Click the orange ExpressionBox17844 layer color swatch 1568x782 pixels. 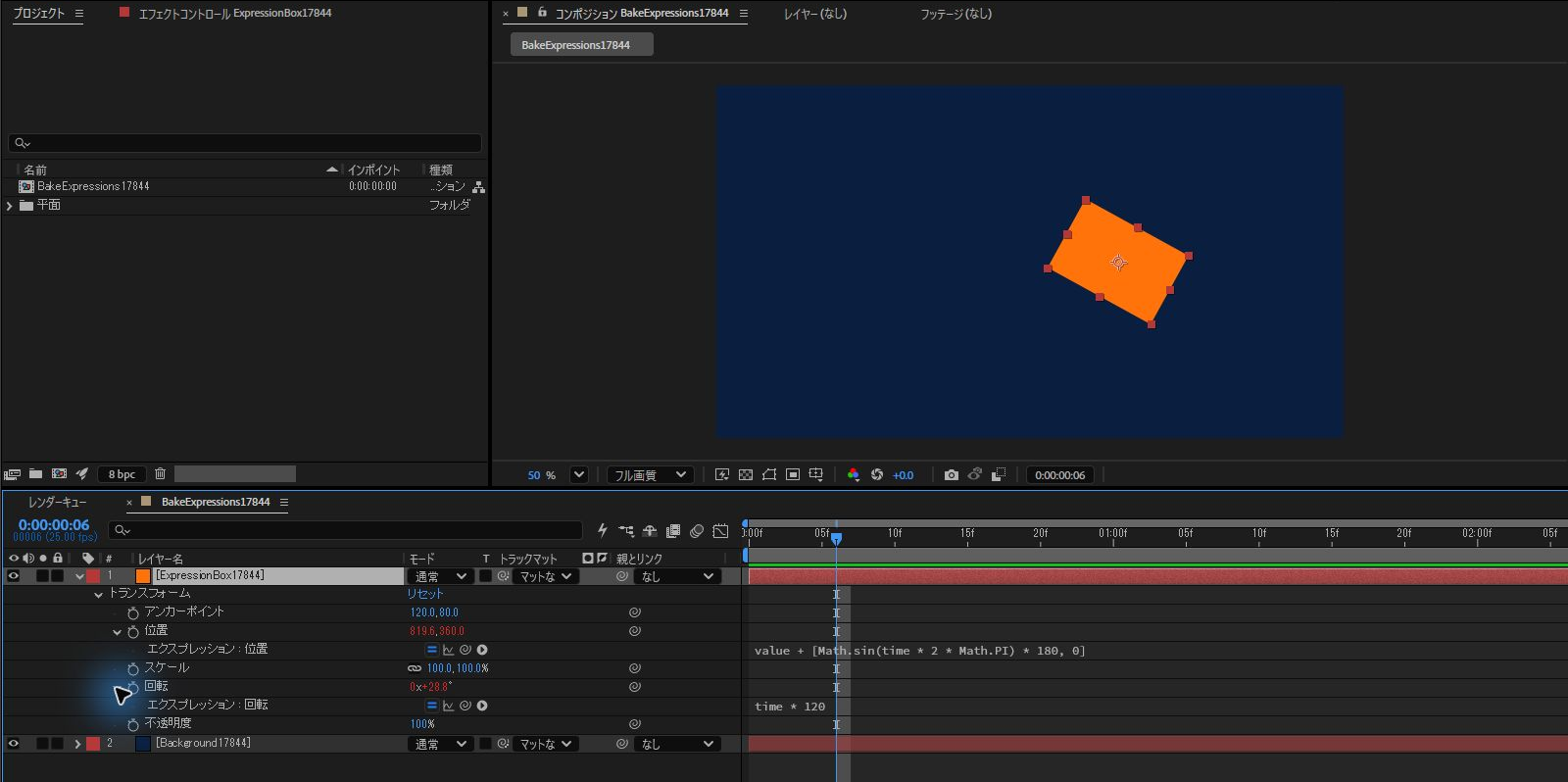coord(143,576)
